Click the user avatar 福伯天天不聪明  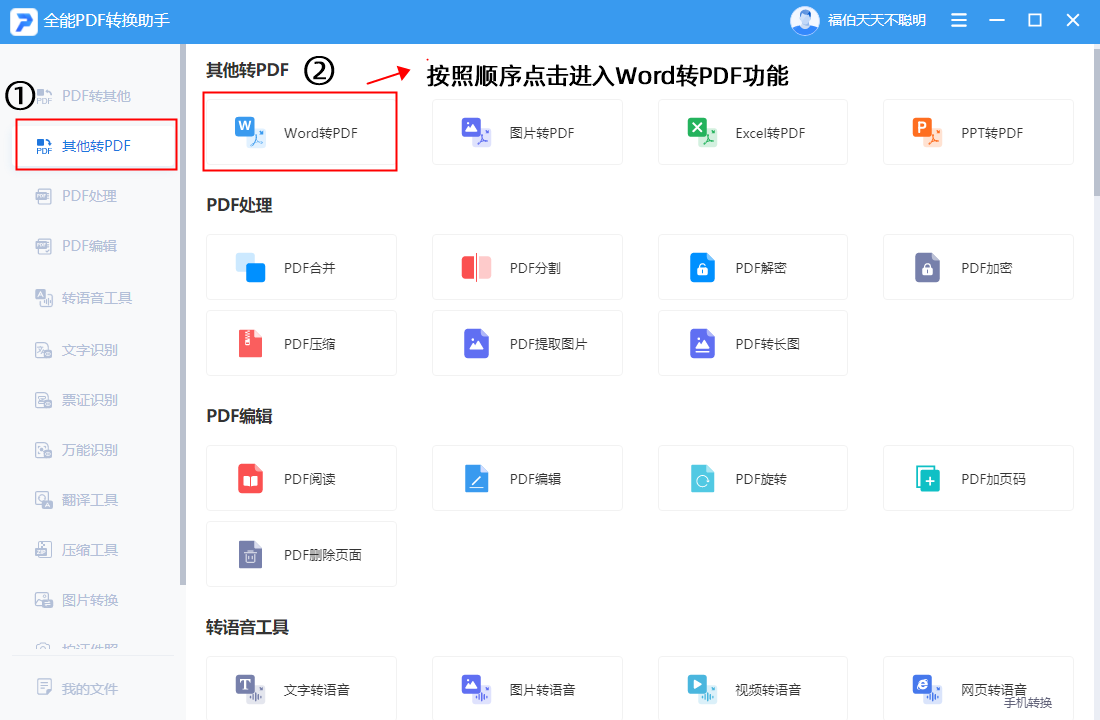pos(805,20)
